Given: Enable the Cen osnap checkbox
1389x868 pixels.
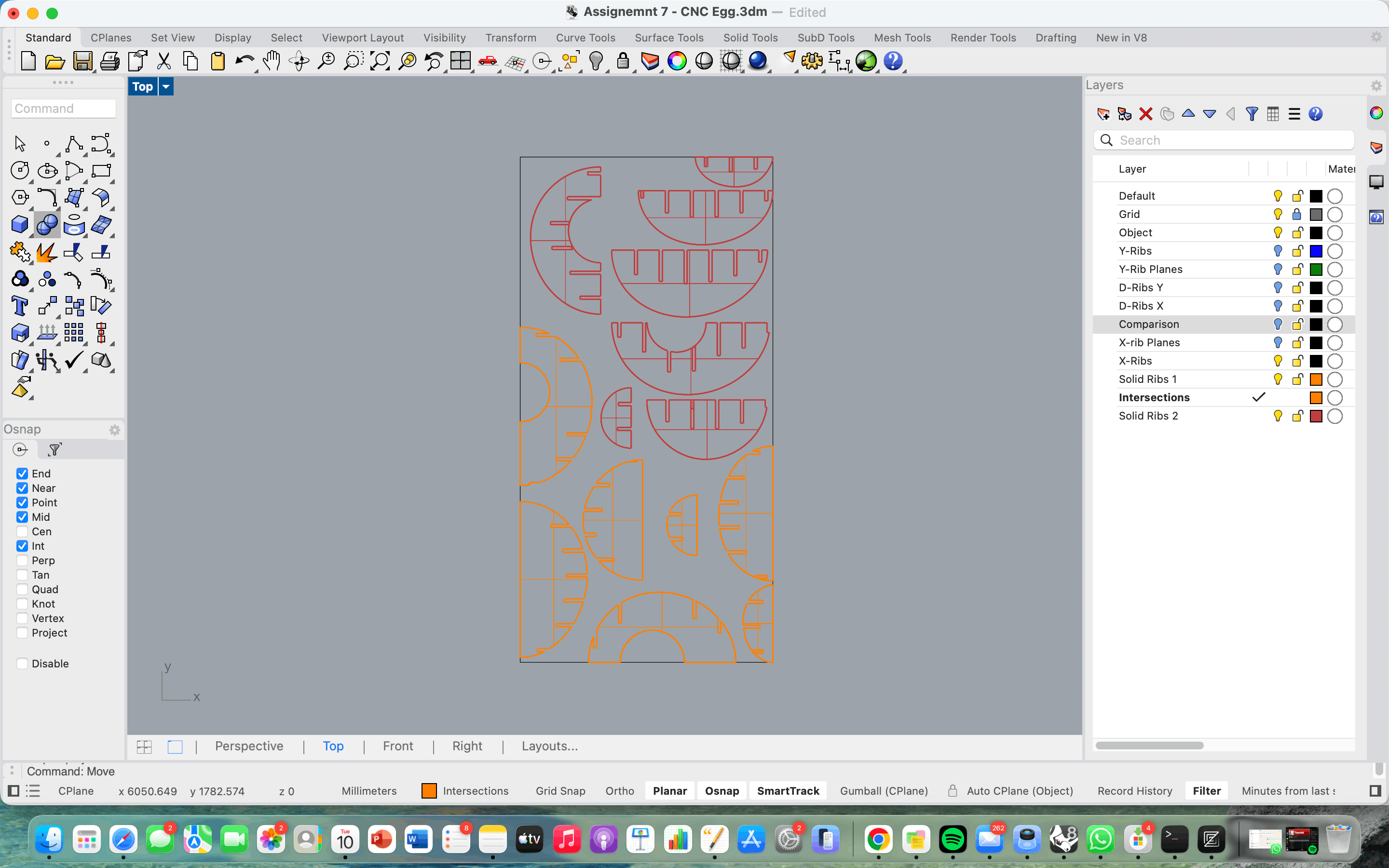Looking at the screenshot, I should (x=22, y=531).
